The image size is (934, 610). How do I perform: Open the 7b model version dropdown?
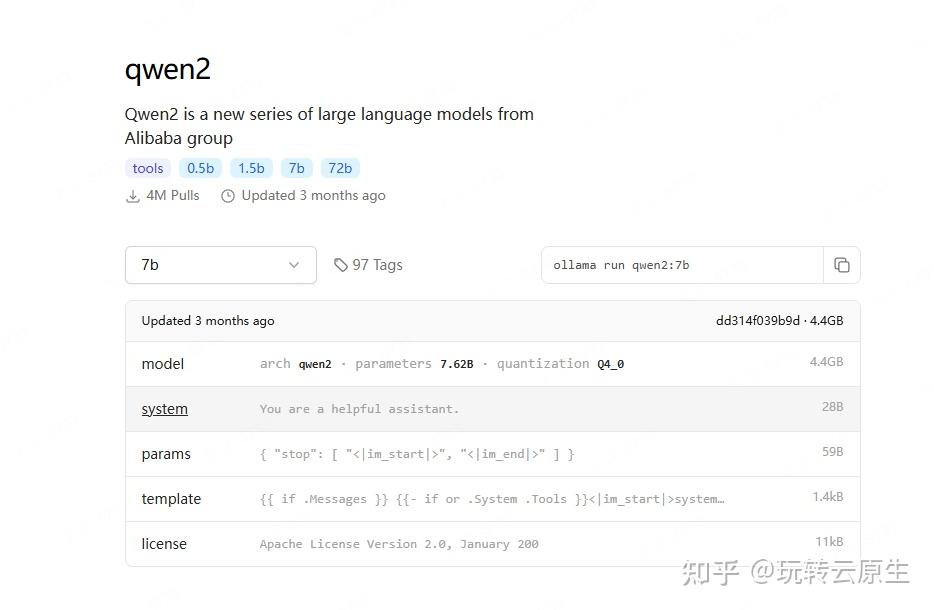(220, 264)
